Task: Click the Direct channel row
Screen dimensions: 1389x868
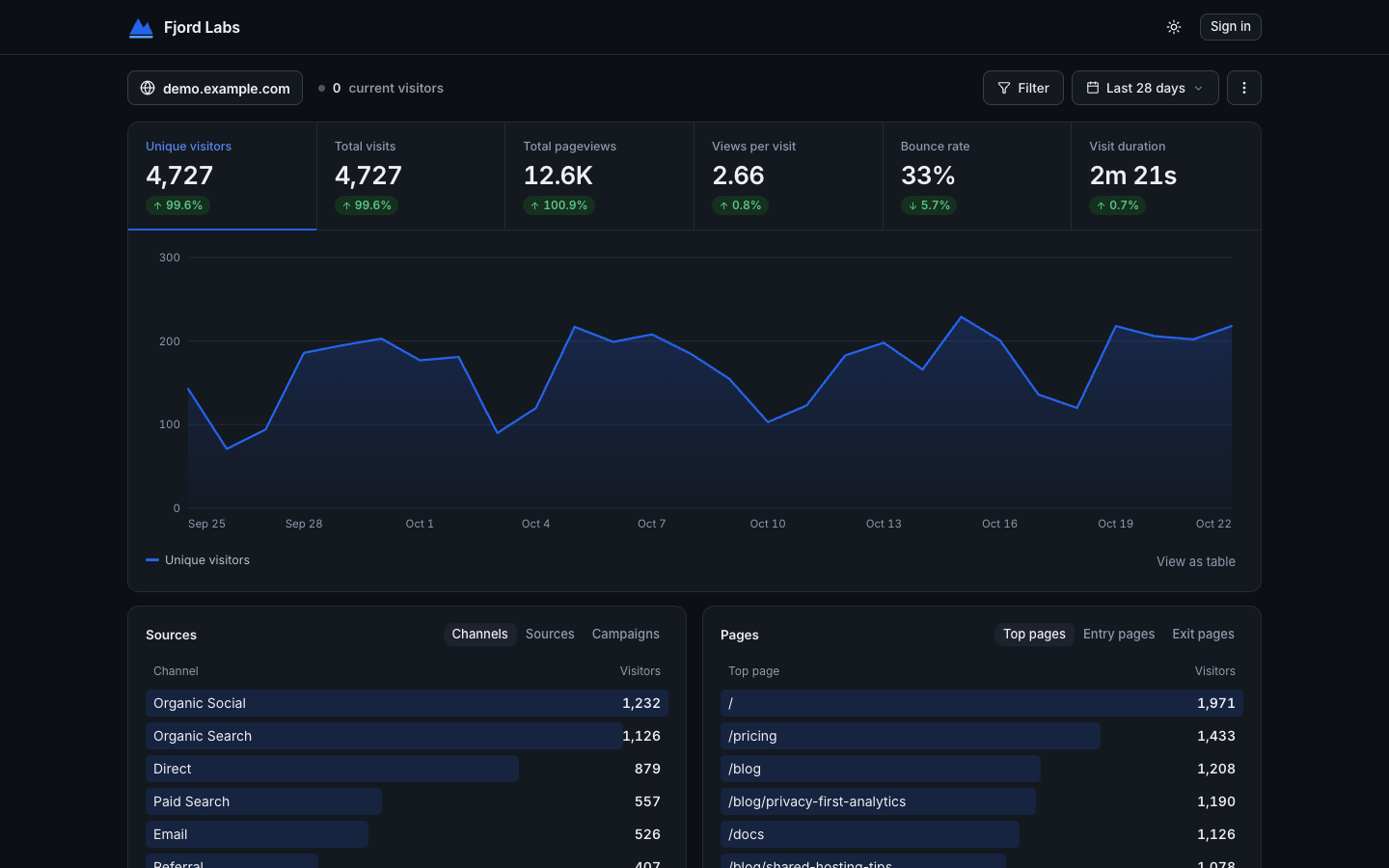Action: 407,769
